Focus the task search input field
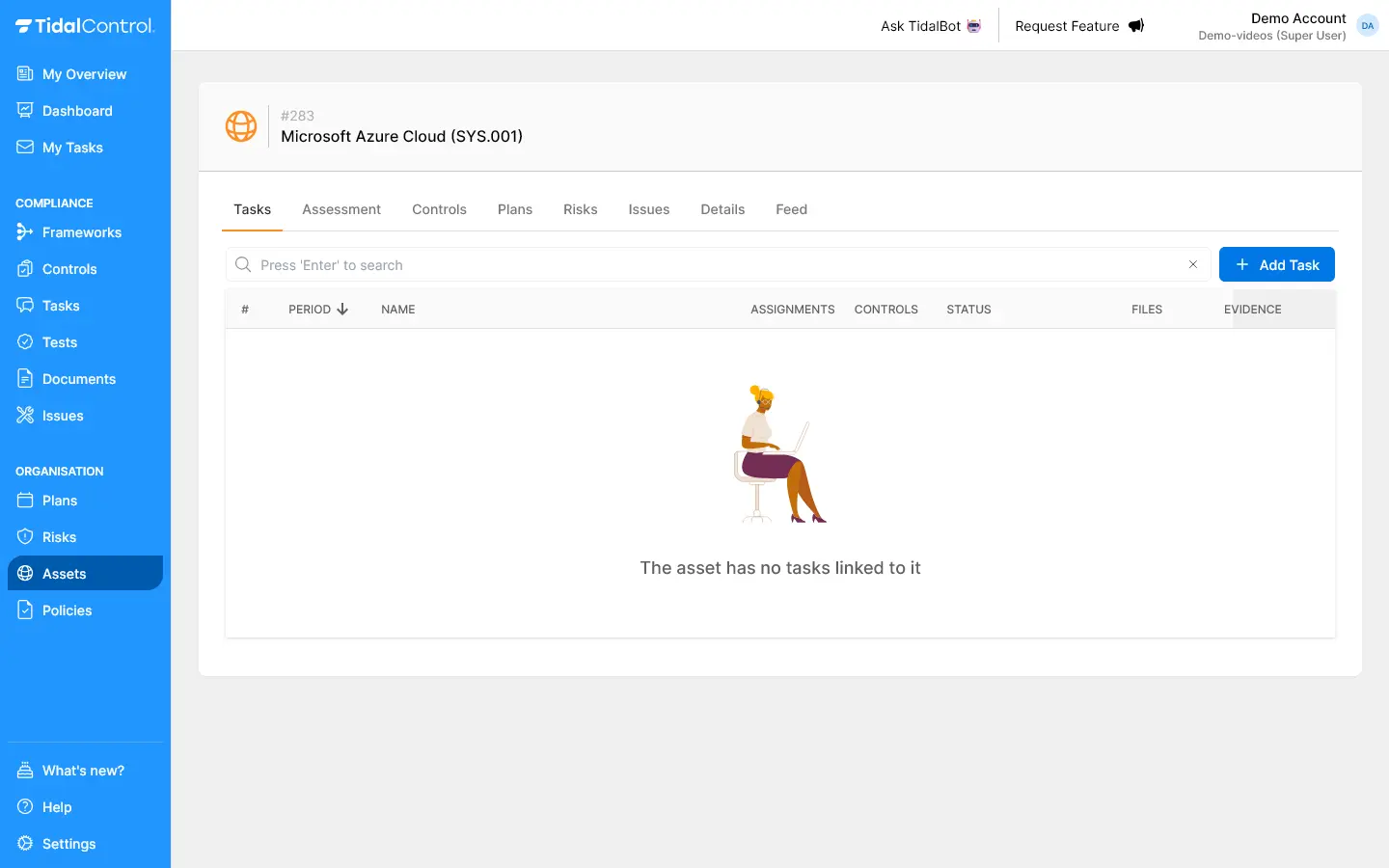 pos(714,265)
